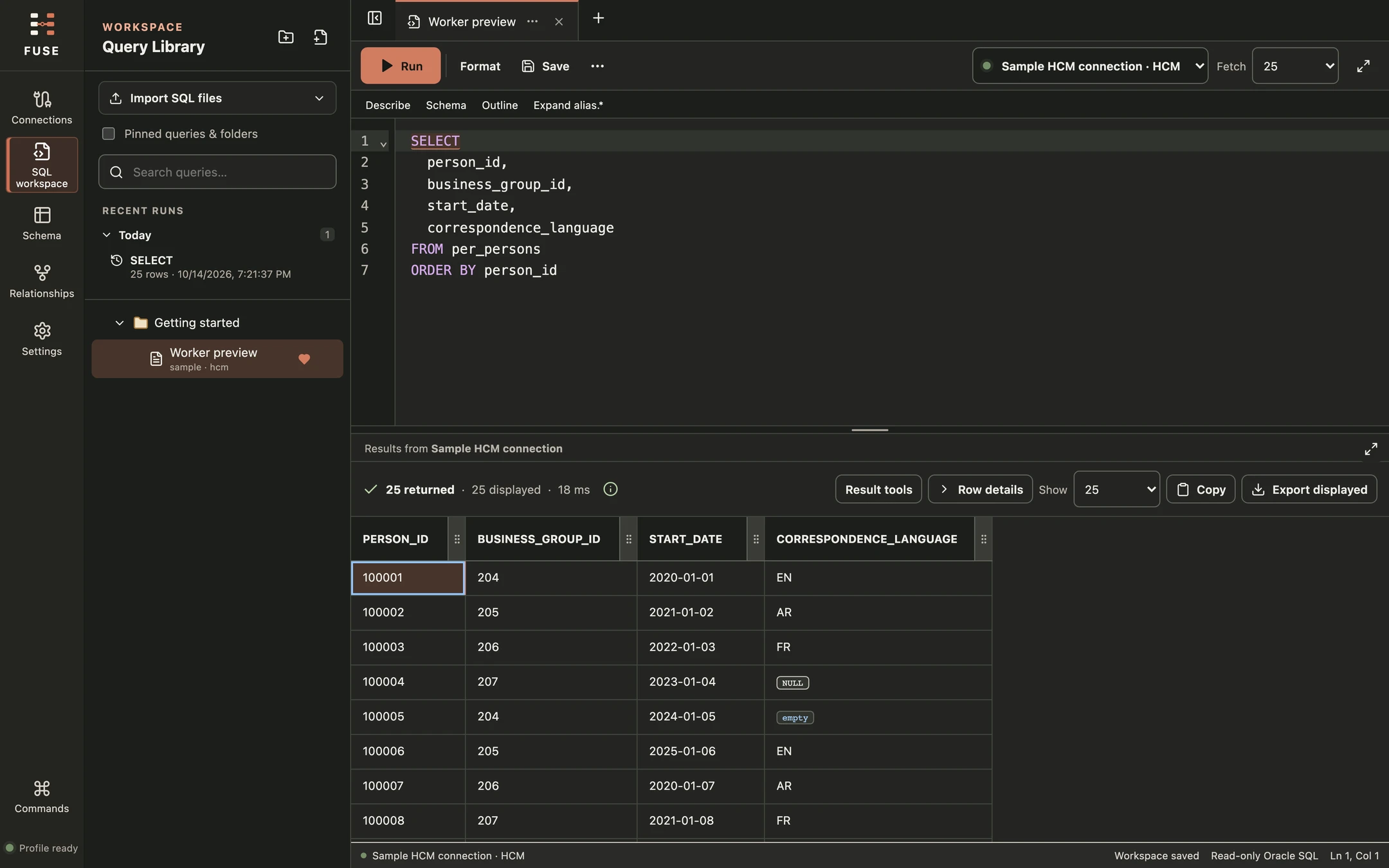Fold the SELECT statement at line 1
The width and height of the screenshot is (1389, 868).
pos(383,144)
